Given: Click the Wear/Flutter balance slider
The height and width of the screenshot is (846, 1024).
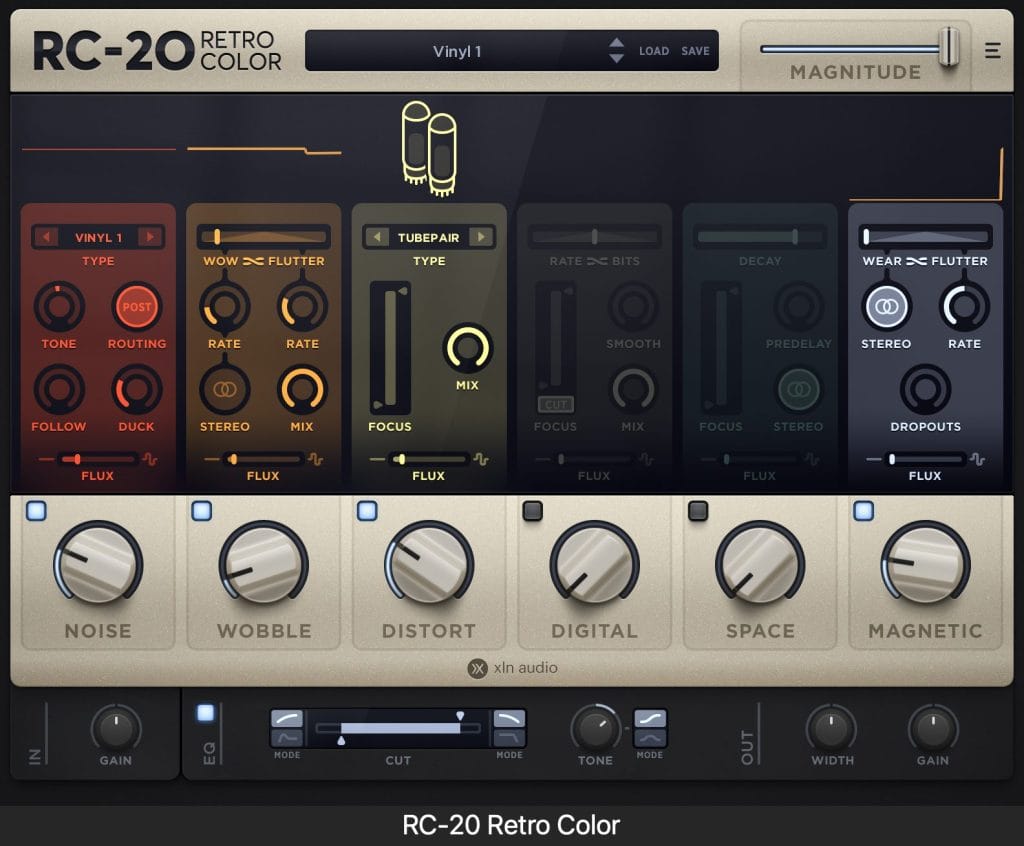Looking at the screenshot, I should 925,236.
